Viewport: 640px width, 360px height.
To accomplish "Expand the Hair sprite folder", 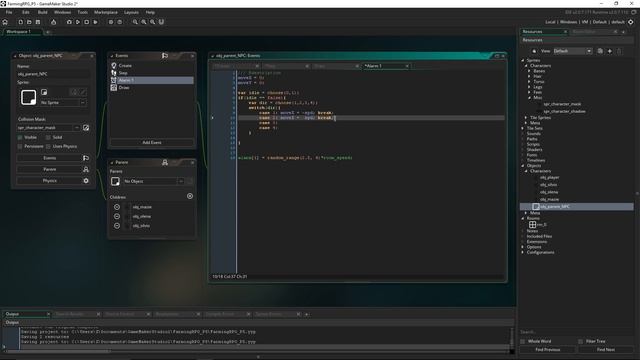I will [529, 76].
